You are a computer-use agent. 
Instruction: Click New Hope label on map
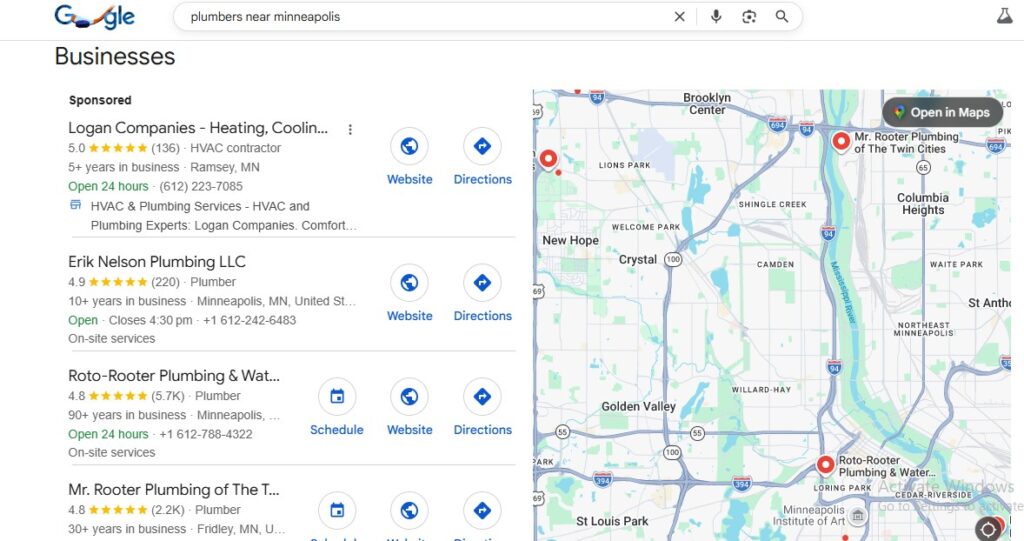pos(570,240)
